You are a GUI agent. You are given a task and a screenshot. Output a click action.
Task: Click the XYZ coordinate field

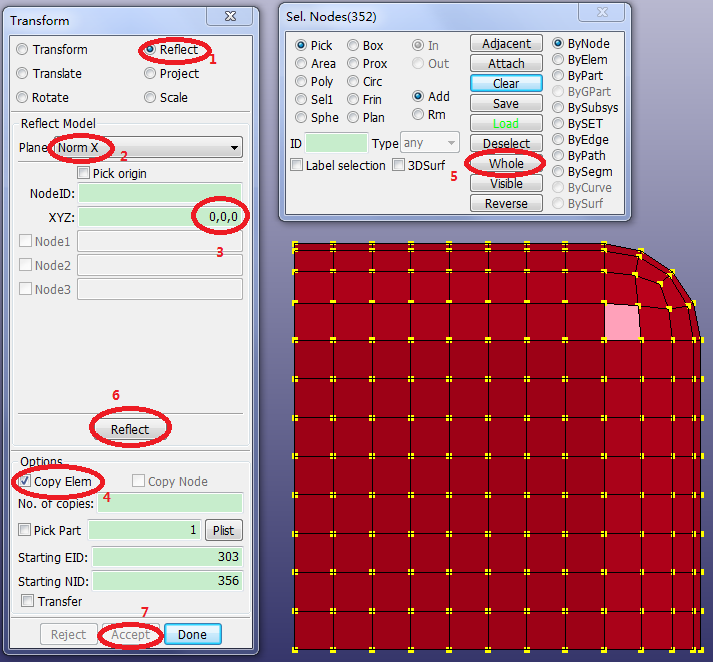pyautogui.click(x=160, y=217)
